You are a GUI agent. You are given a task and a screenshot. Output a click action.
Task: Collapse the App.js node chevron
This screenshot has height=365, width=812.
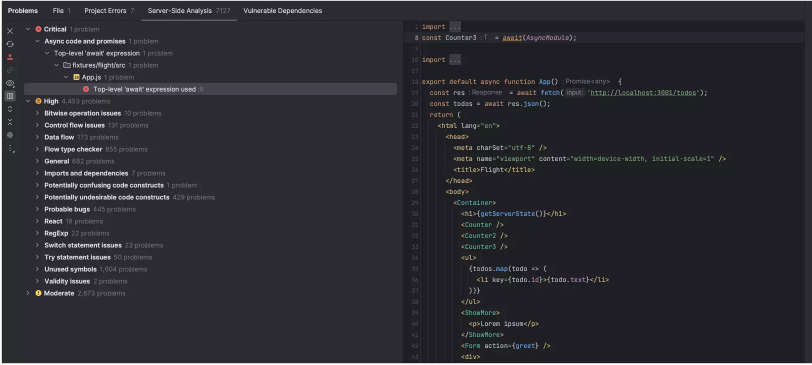coord(66,77)
